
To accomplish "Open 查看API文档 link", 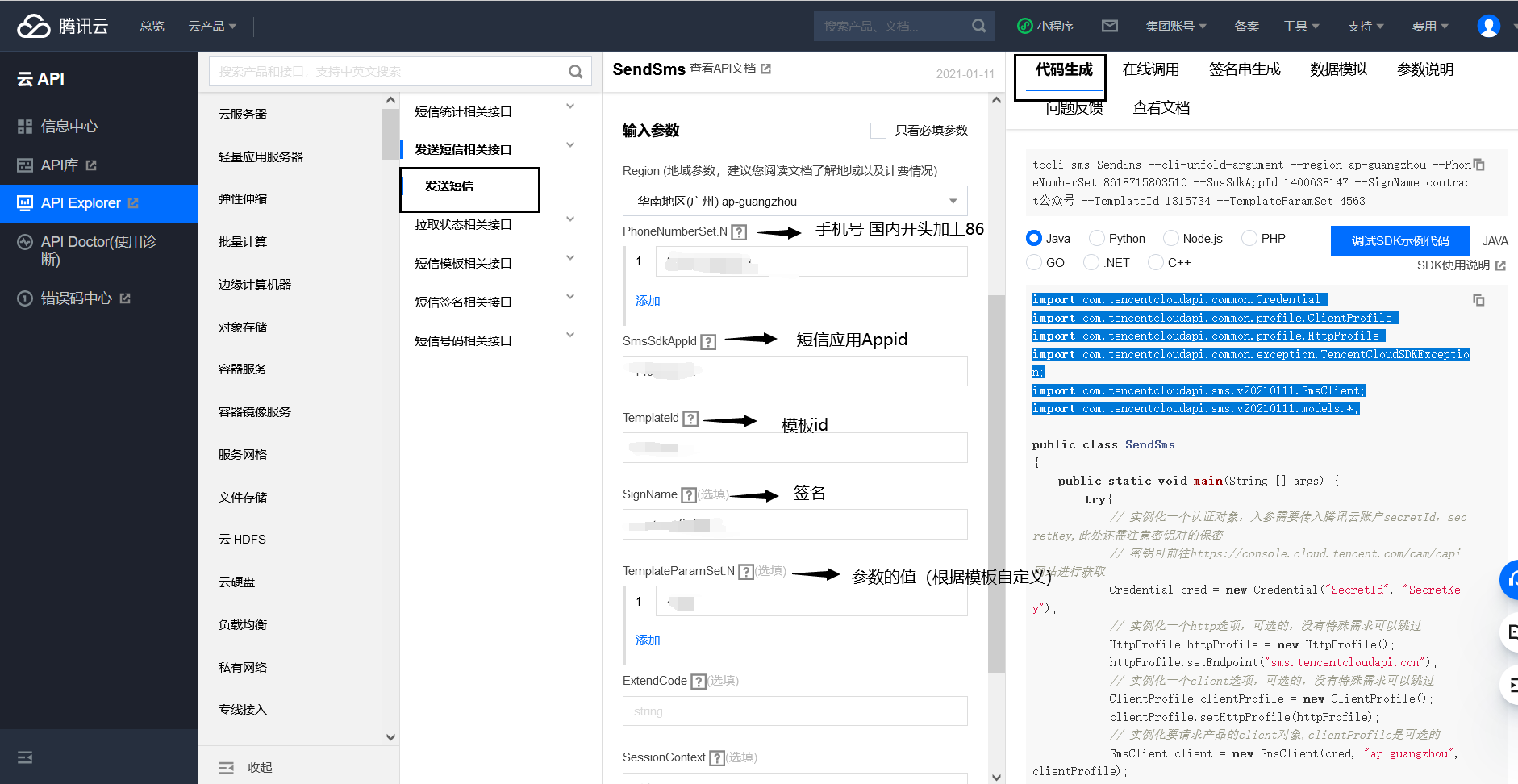I will [x=724, y=69].
